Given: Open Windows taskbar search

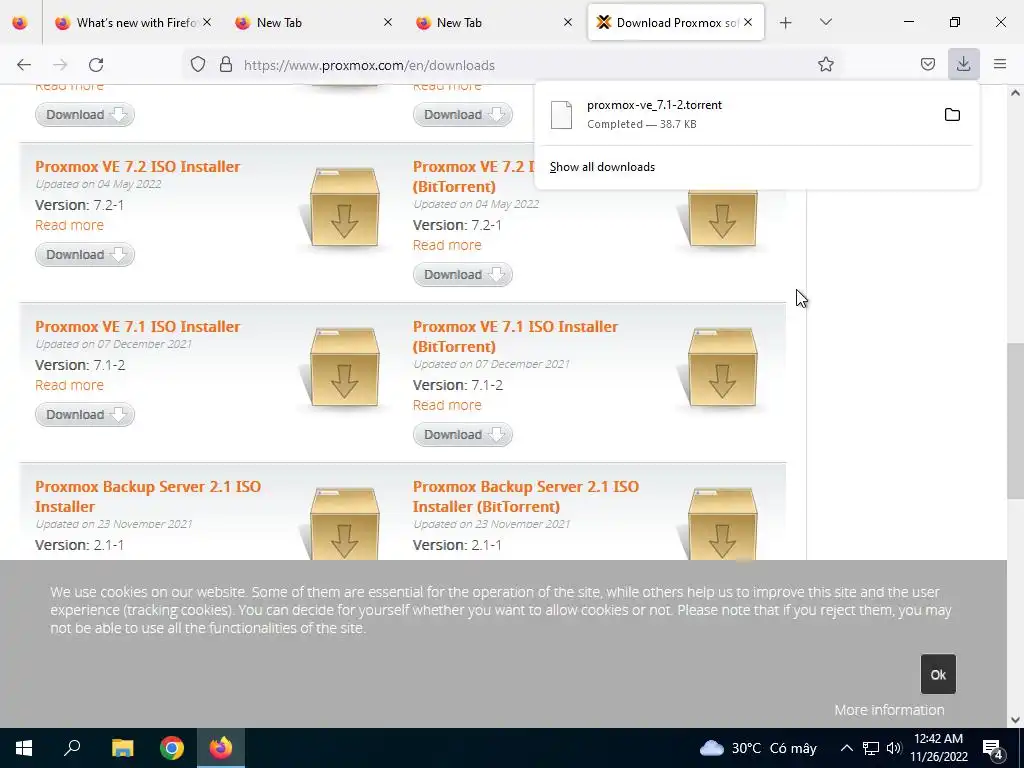Looking at the screenshot, I should pos(72,748).
